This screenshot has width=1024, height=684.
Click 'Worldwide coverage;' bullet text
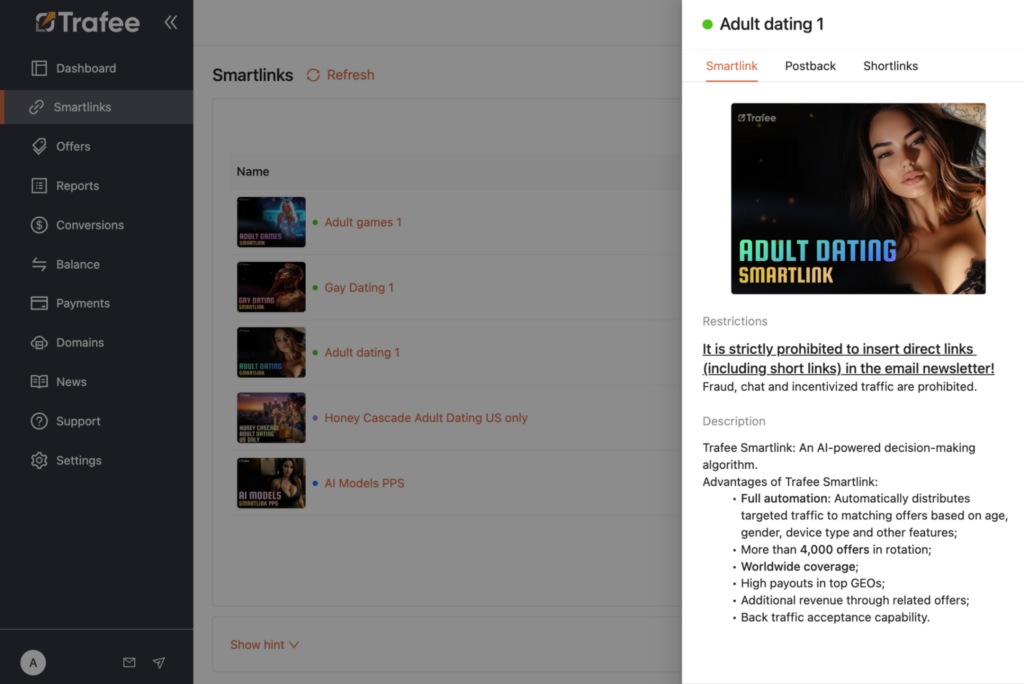click(x=799, y=566)
